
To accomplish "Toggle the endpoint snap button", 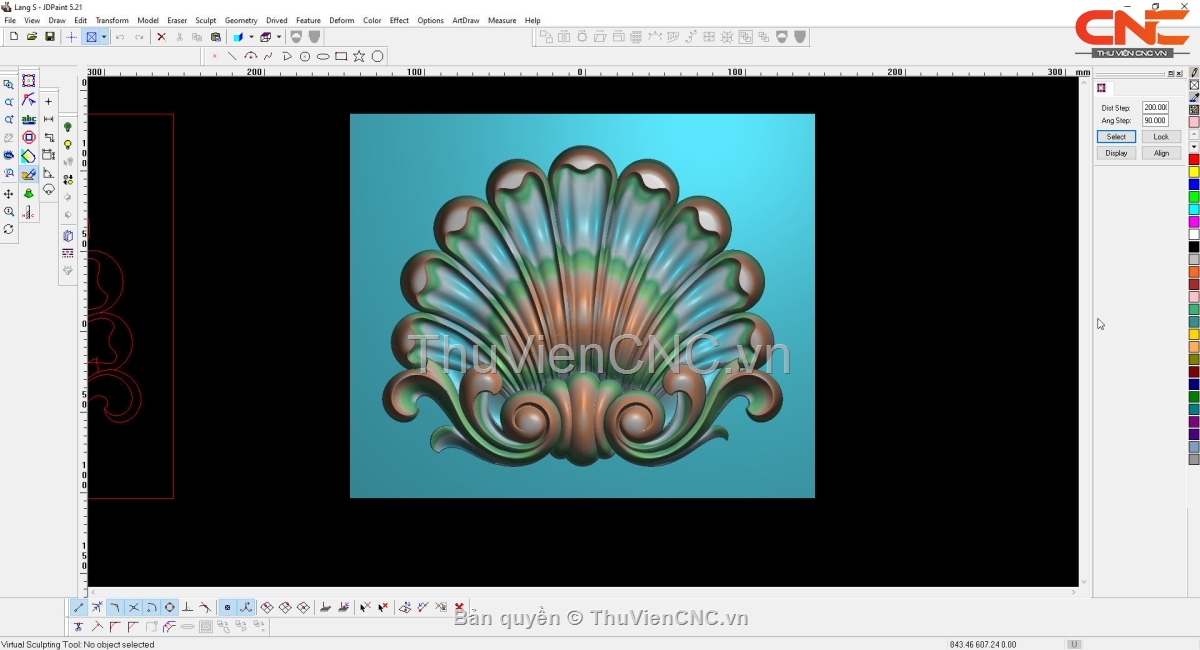I will click(79, 607).
